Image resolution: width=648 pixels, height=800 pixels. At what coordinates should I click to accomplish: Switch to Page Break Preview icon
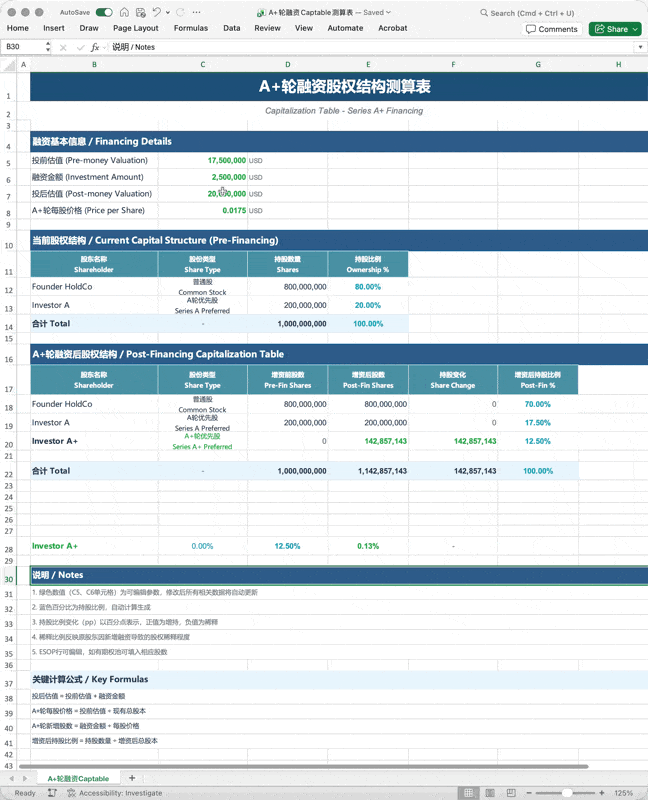click(x=511, y=793)
